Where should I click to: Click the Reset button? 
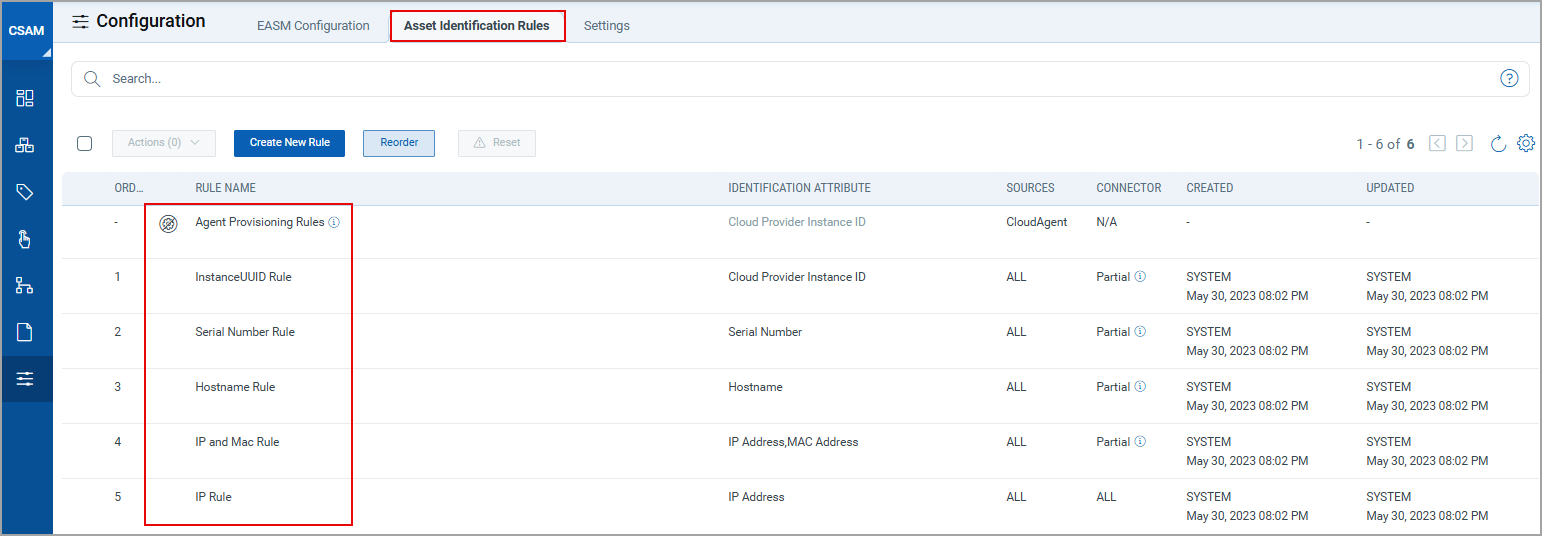point(497,143)
